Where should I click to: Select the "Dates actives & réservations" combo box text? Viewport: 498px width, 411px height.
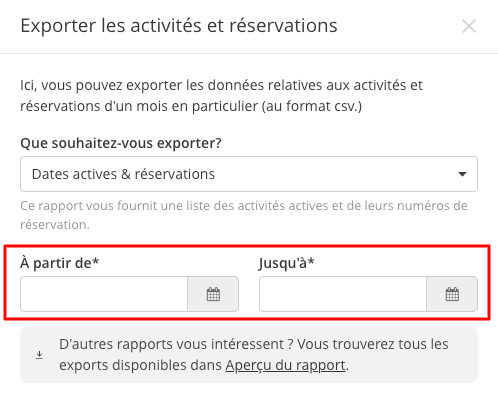[x=123, y=174]
